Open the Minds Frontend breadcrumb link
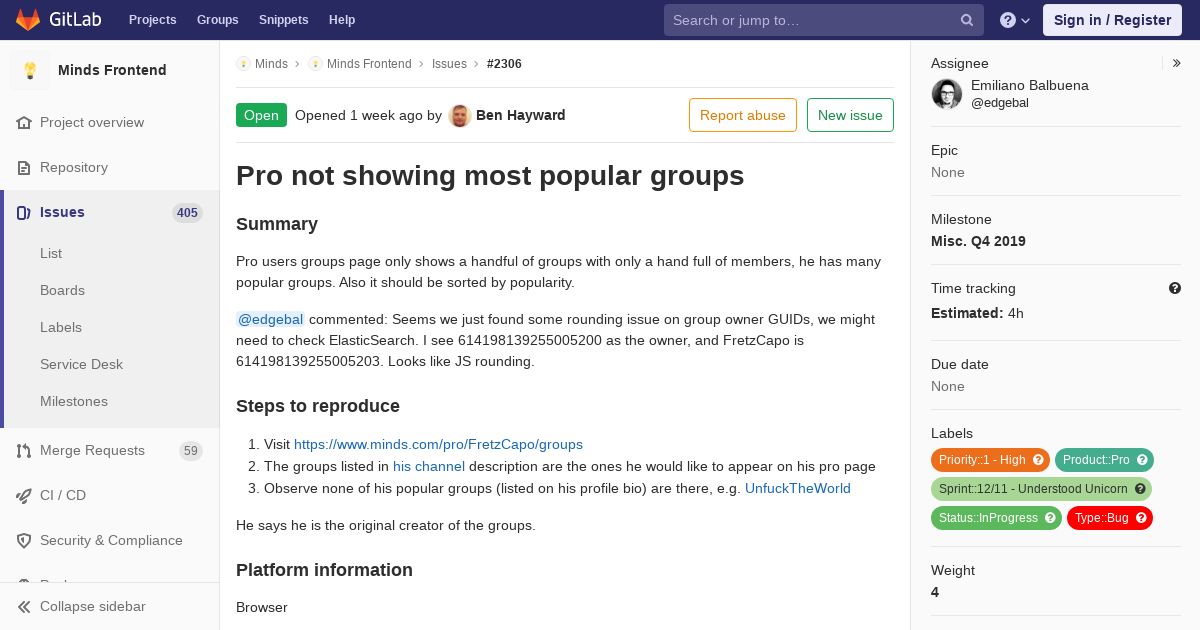This screenshot has width=1200, height=630. click(x=369, y=64)
